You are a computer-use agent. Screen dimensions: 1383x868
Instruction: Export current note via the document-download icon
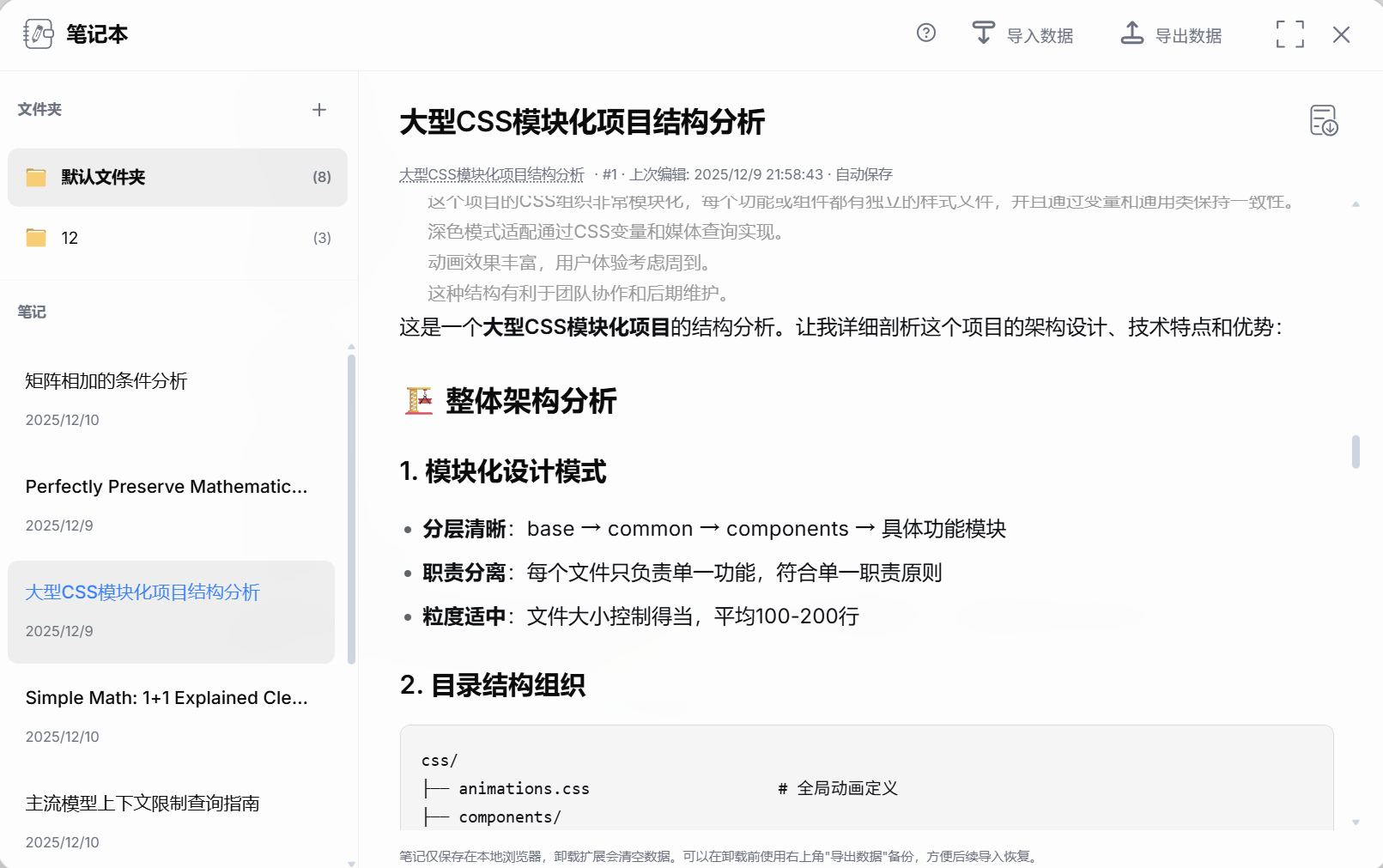[x=1323, y=121]
